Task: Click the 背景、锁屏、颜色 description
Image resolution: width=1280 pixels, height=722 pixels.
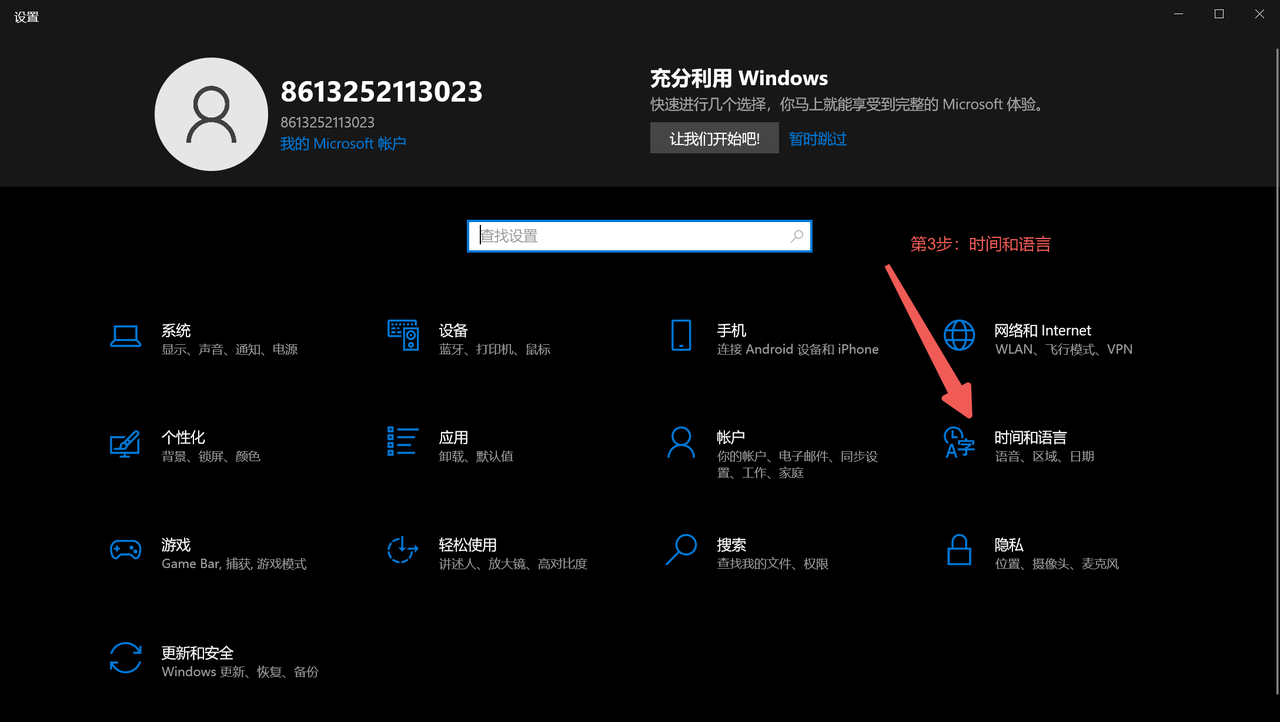Action: pos(210,456)
